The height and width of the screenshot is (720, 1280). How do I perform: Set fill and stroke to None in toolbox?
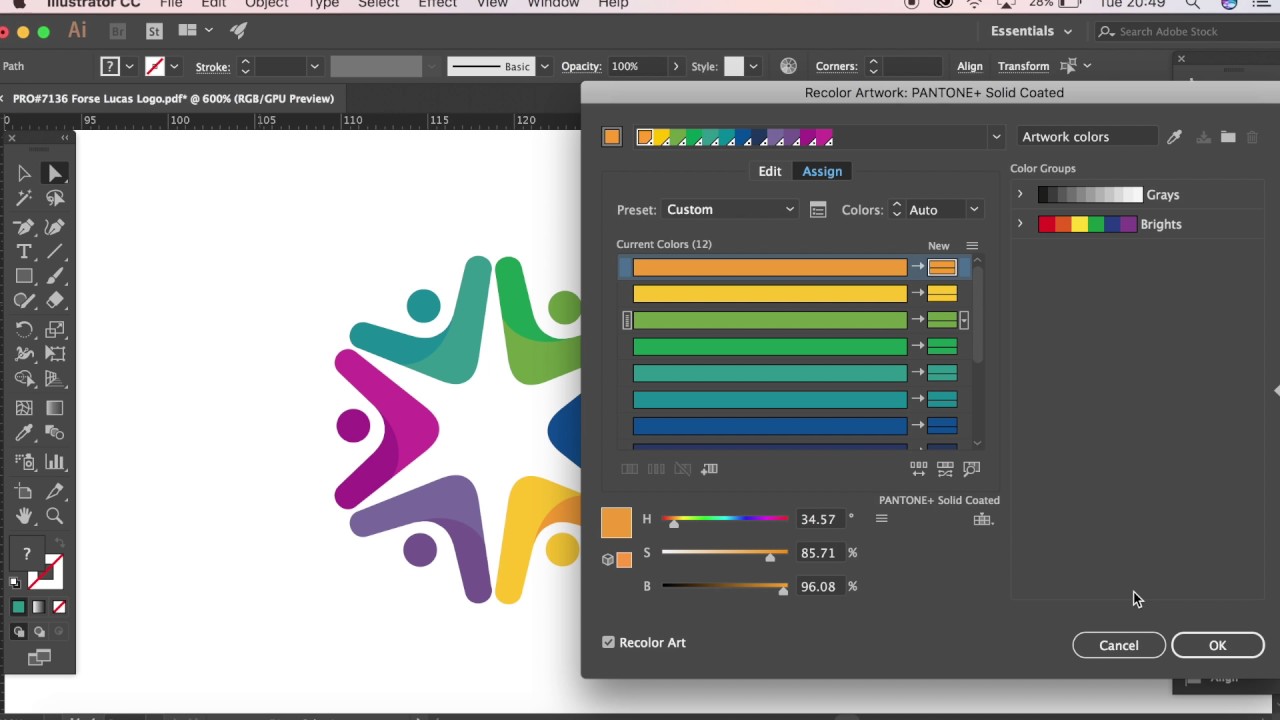[59, 607]
